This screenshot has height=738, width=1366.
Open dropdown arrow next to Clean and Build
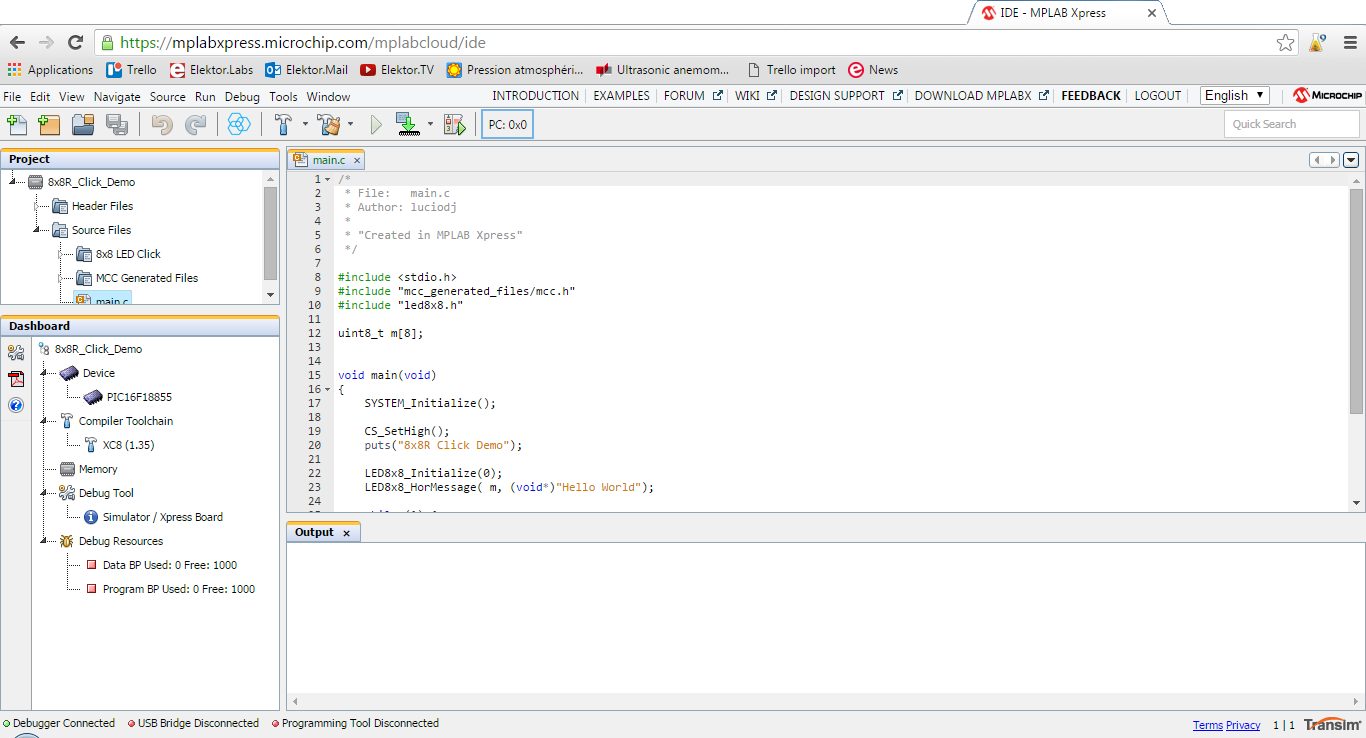tap(350, 125)
